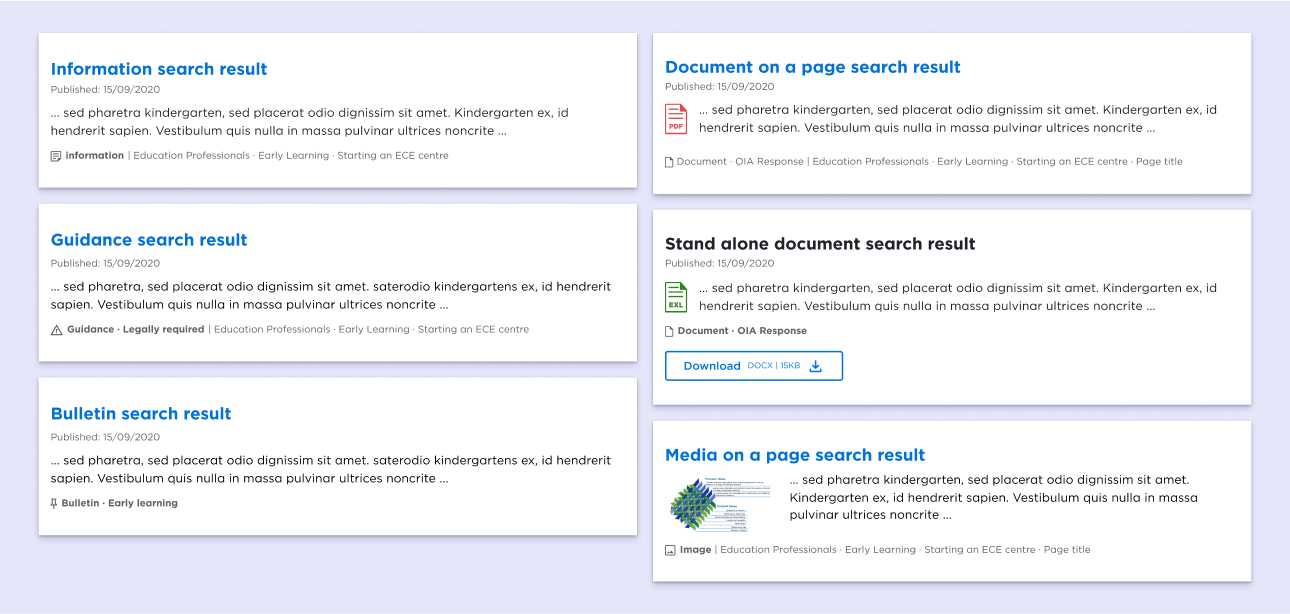Click the document icon beside 'Document · OIA Response | Education'
1290x614 pixels.
[670, 162]
